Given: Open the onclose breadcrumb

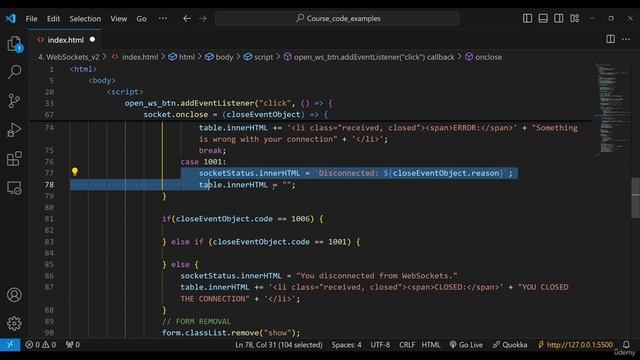Looking at the screenshot, I should coord(484,57).
